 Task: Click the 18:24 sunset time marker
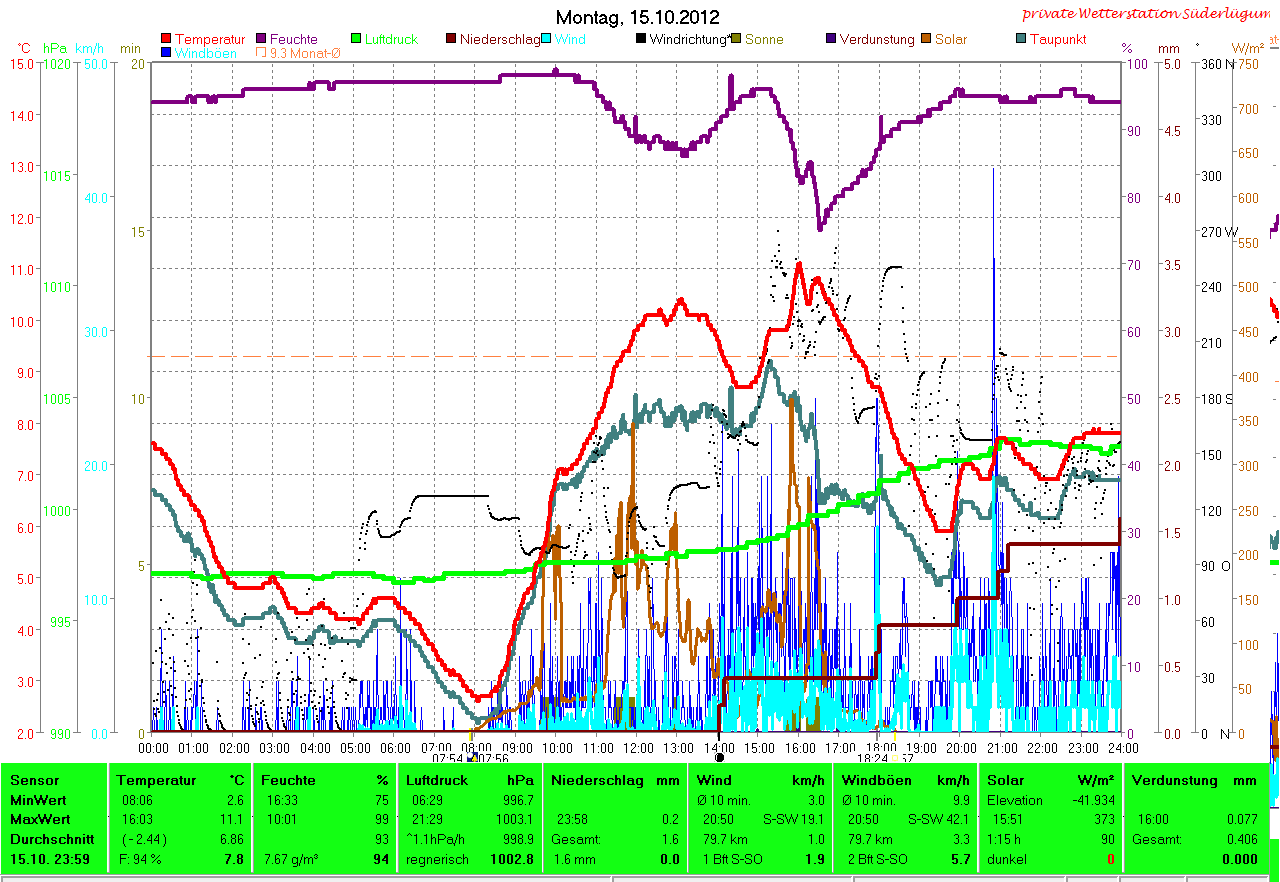[x=873, y=759]
